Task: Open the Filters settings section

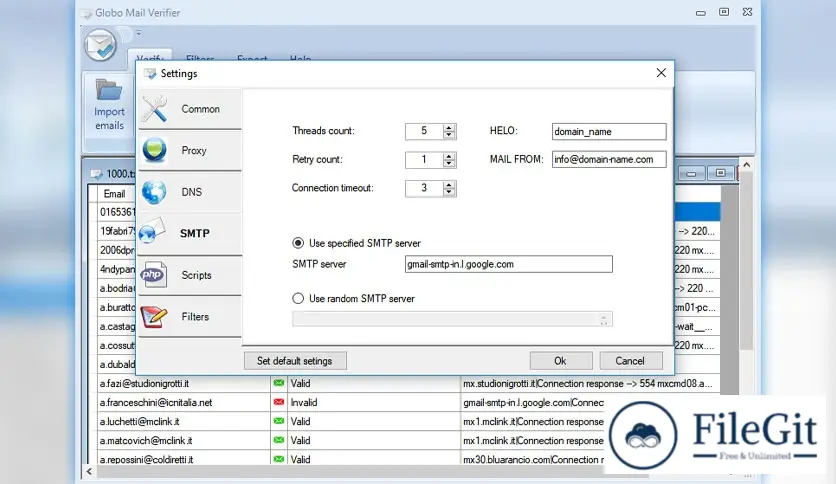Action: pos(190,317)
